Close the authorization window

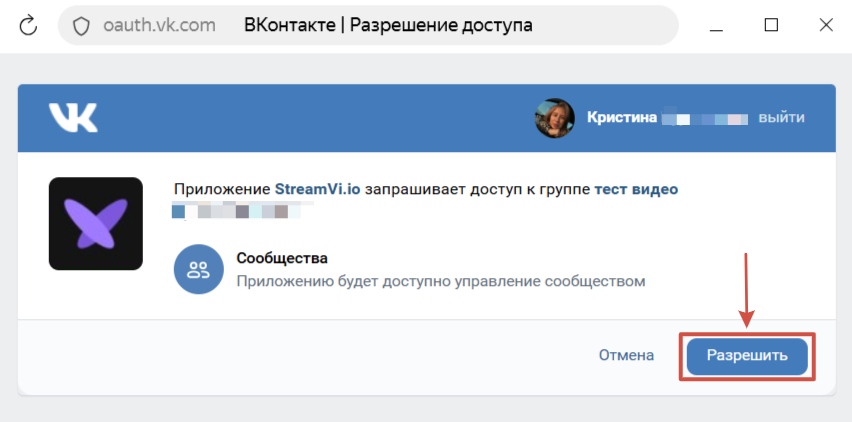[826, 25]
